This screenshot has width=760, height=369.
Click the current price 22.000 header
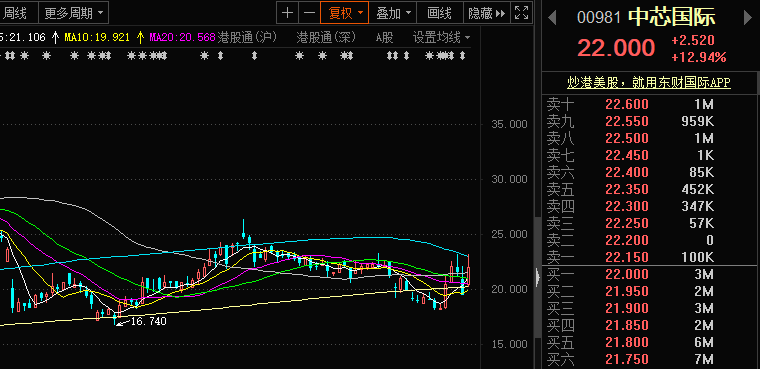tap(616, 48)
